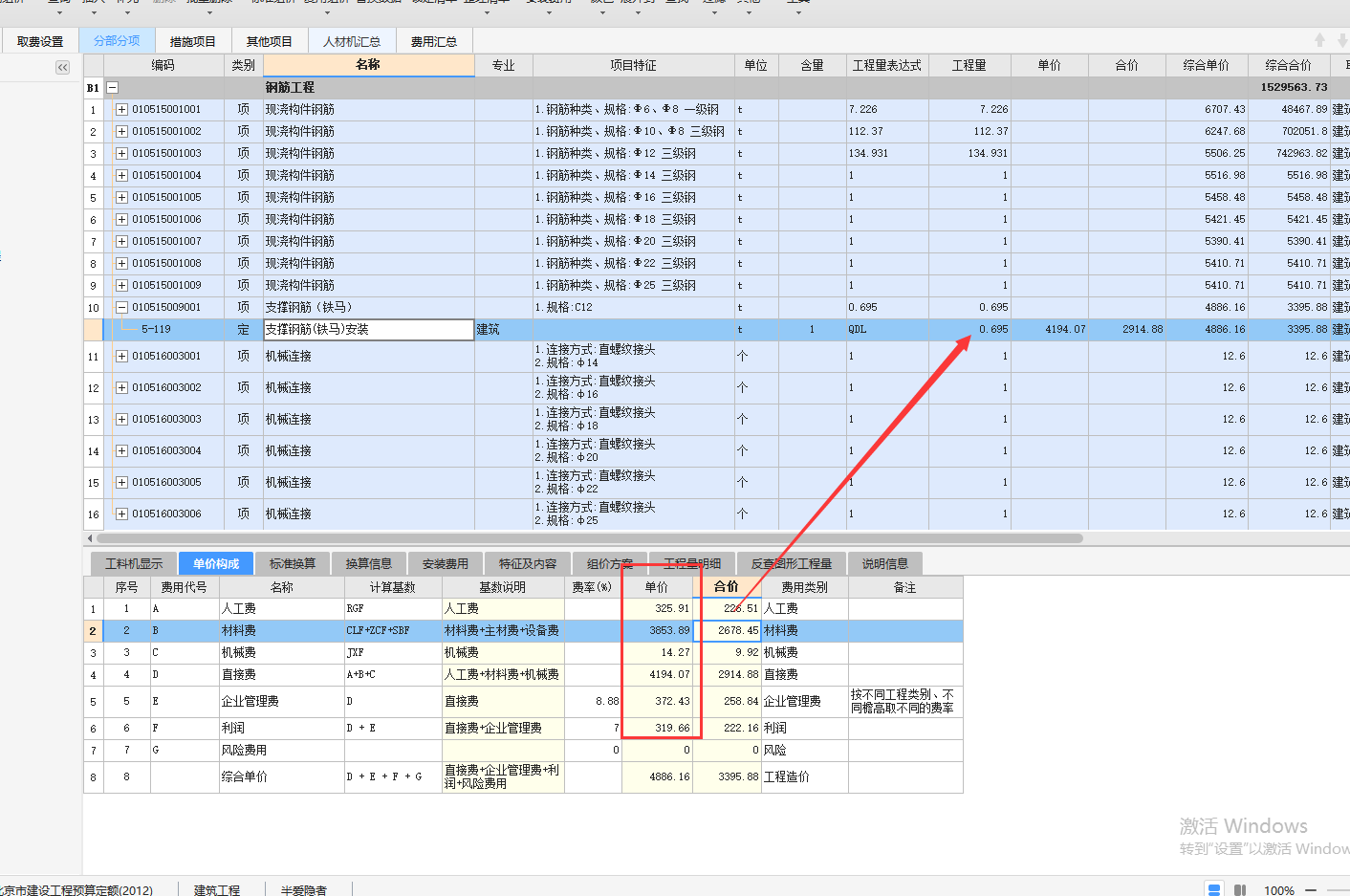This screenshot has width=1350, height=896.
Task: Click the 编码 column header
Action: (x=163, y=65)
